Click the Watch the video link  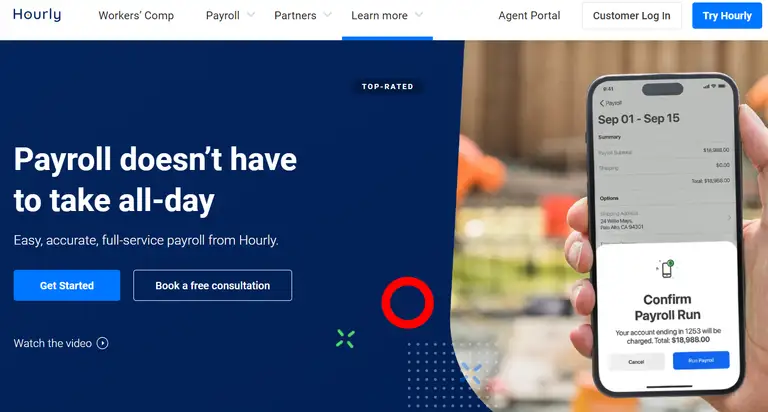pos(52,343)
